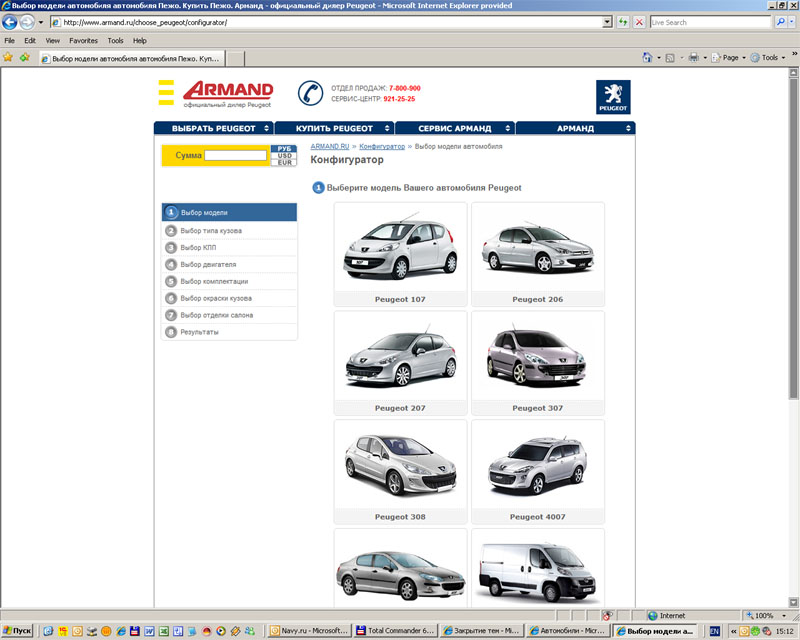Click Internet Explorer icon in Quick Launch

(121, 631)
